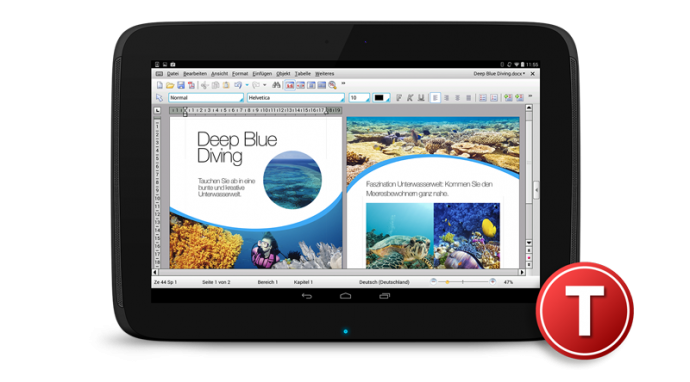This screenshot has height=382, width=690.
Task: Open the Weiteres menu
Action: coord(324,74)
